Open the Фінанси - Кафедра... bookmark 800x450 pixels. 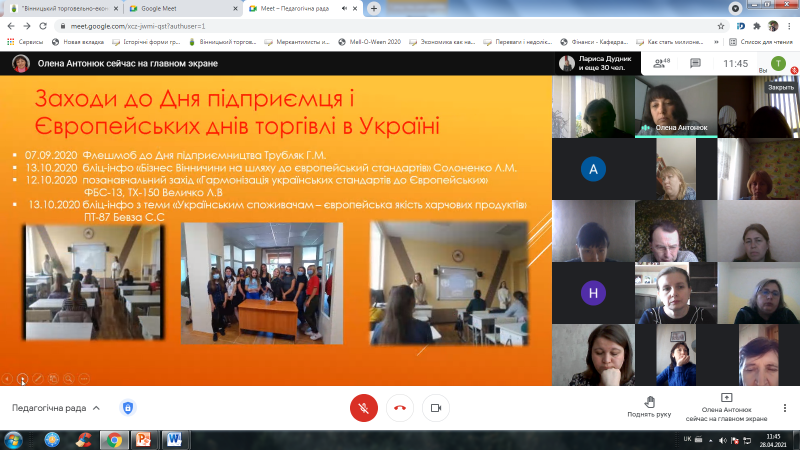594,42
